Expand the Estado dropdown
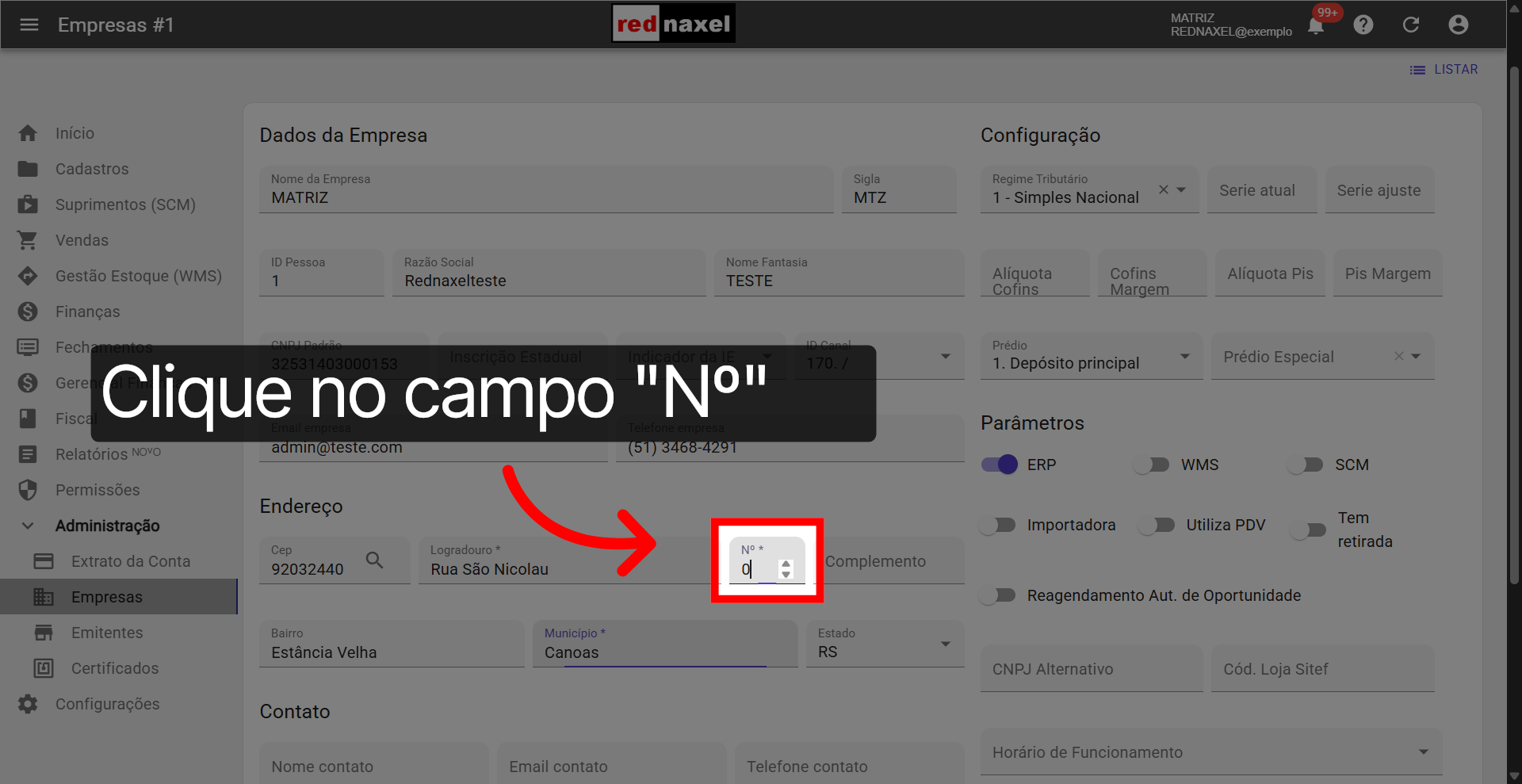The image size is (1522, 784). 944,644
